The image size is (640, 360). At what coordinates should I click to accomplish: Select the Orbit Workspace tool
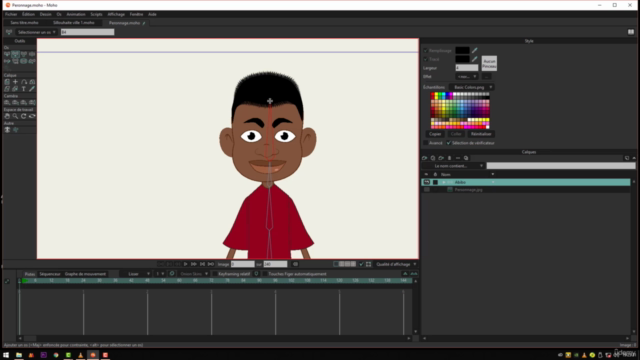click(32, 116)
